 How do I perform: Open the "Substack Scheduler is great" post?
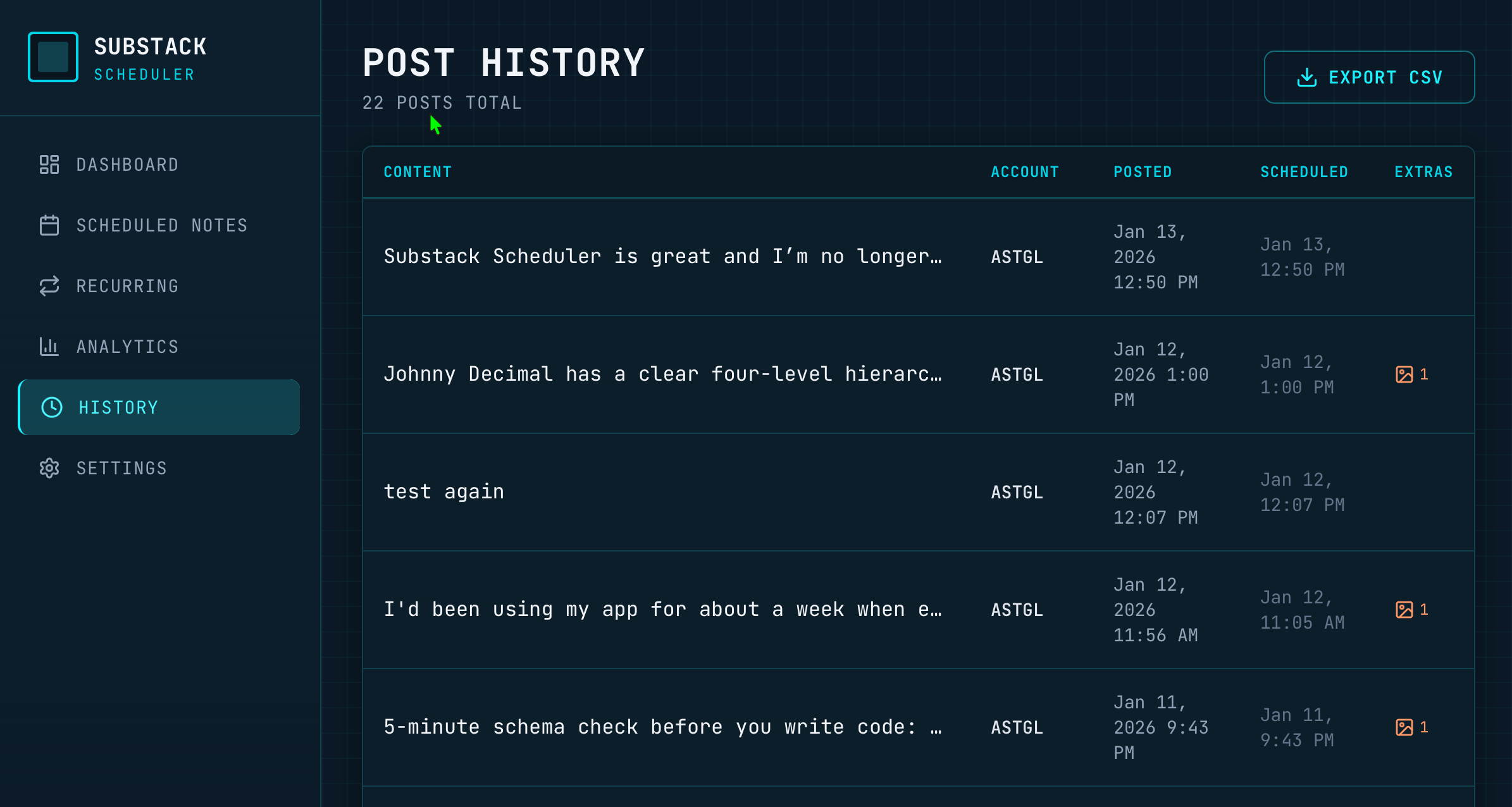tap(662, 257)
